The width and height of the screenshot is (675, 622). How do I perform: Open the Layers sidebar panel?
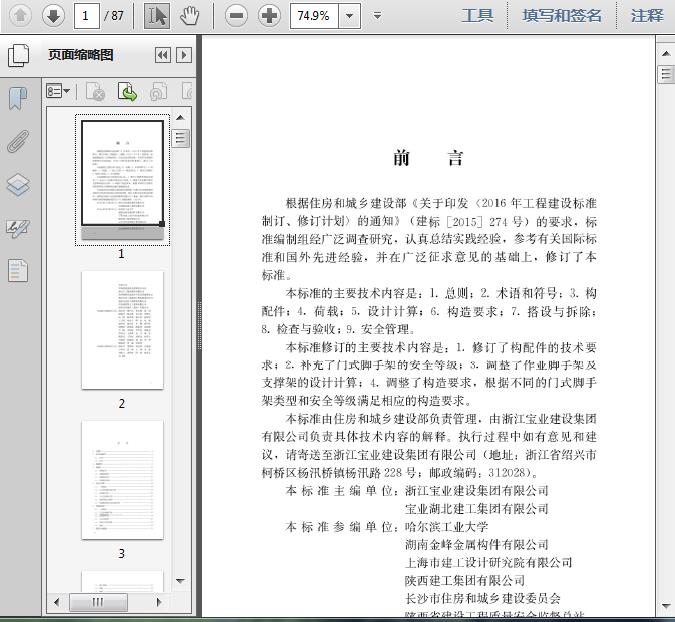point(18,185)
